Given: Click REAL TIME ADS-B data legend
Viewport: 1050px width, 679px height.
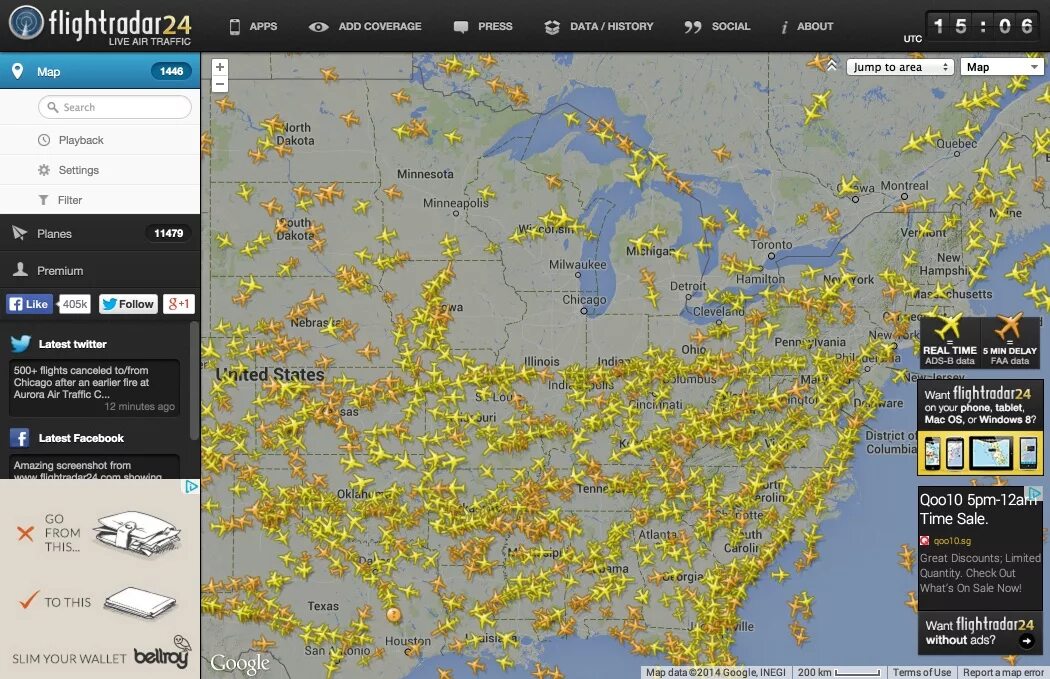Looking at the screenshot, I should tap(950, 341).
